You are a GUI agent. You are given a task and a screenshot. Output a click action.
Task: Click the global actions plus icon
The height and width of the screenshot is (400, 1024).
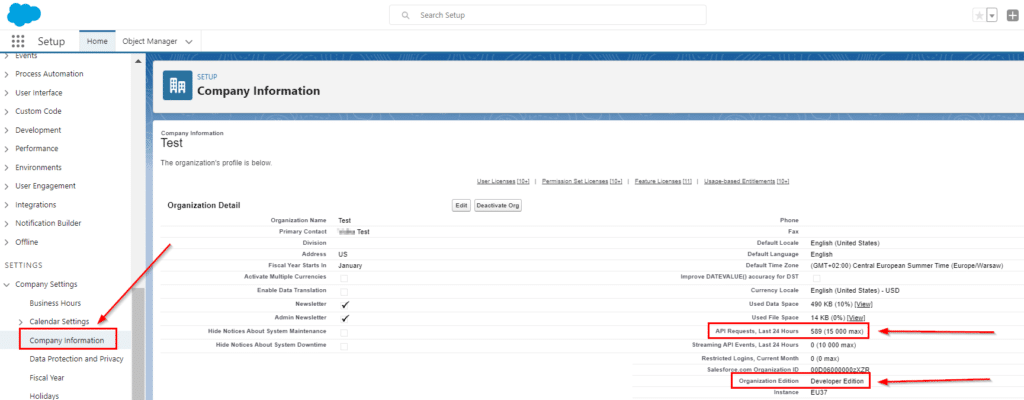tap(1013, 15)
